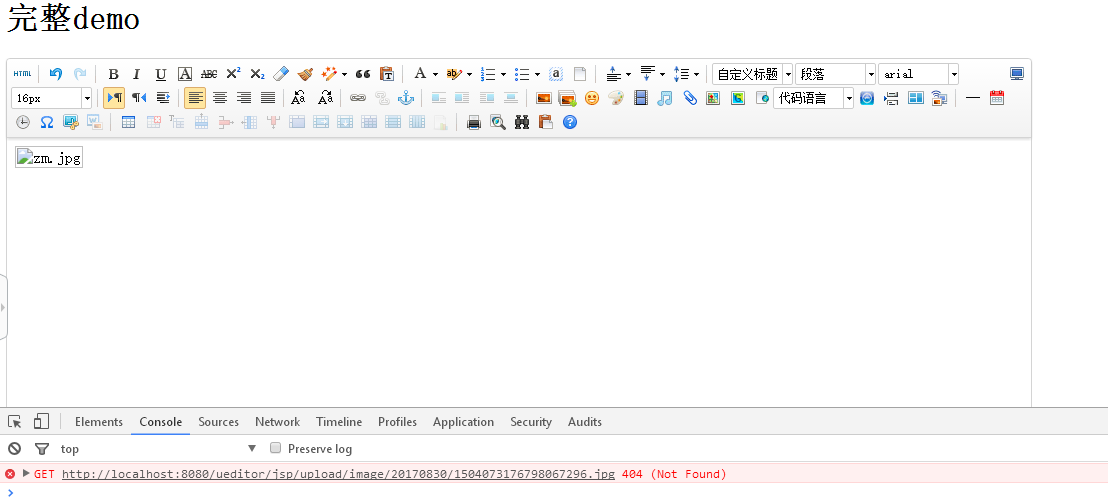The width and height of the screenshot is (1108, 502).
Task: Click paste as plain text icon
Action: click(387, 74)
